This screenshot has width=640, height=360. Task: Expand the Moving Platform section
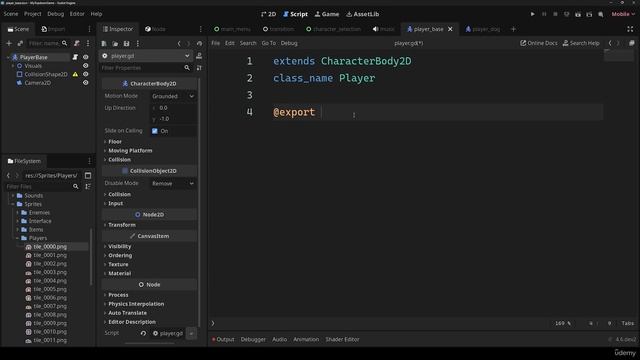click(x=130, y=151)
